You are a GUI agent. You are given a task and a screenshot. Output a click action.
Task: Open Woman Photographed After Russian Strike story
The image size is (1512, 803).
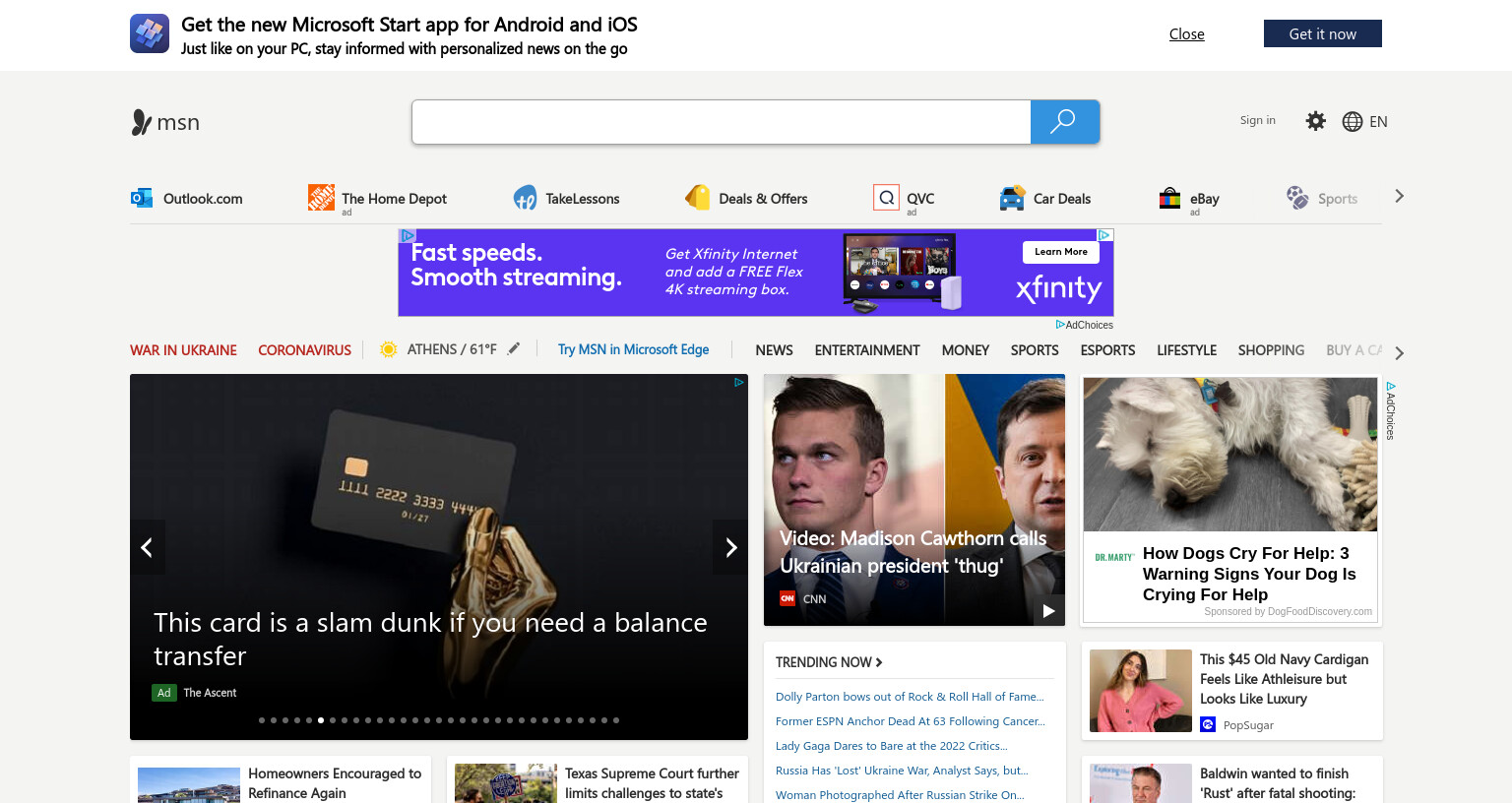[900, 795]
